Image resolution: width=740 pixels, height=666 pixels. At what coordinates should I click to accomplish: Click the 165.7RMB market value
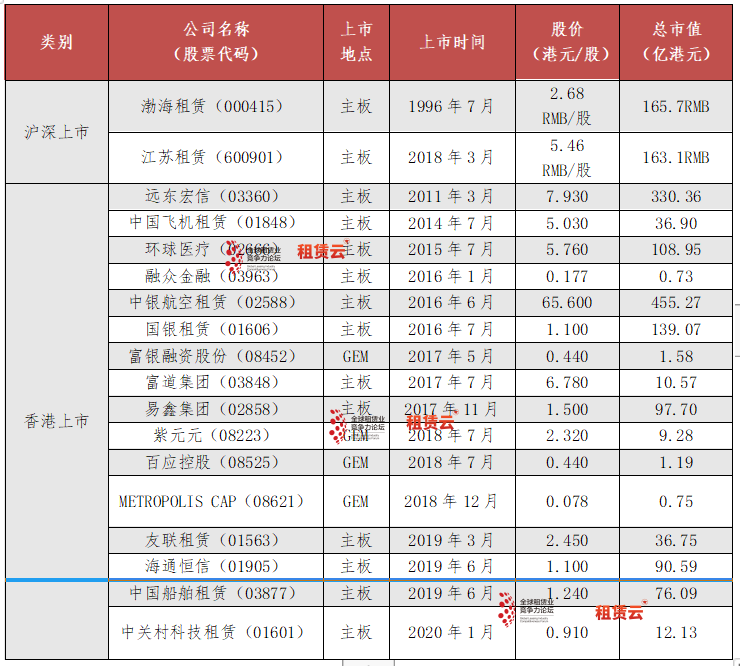[676, 106]
